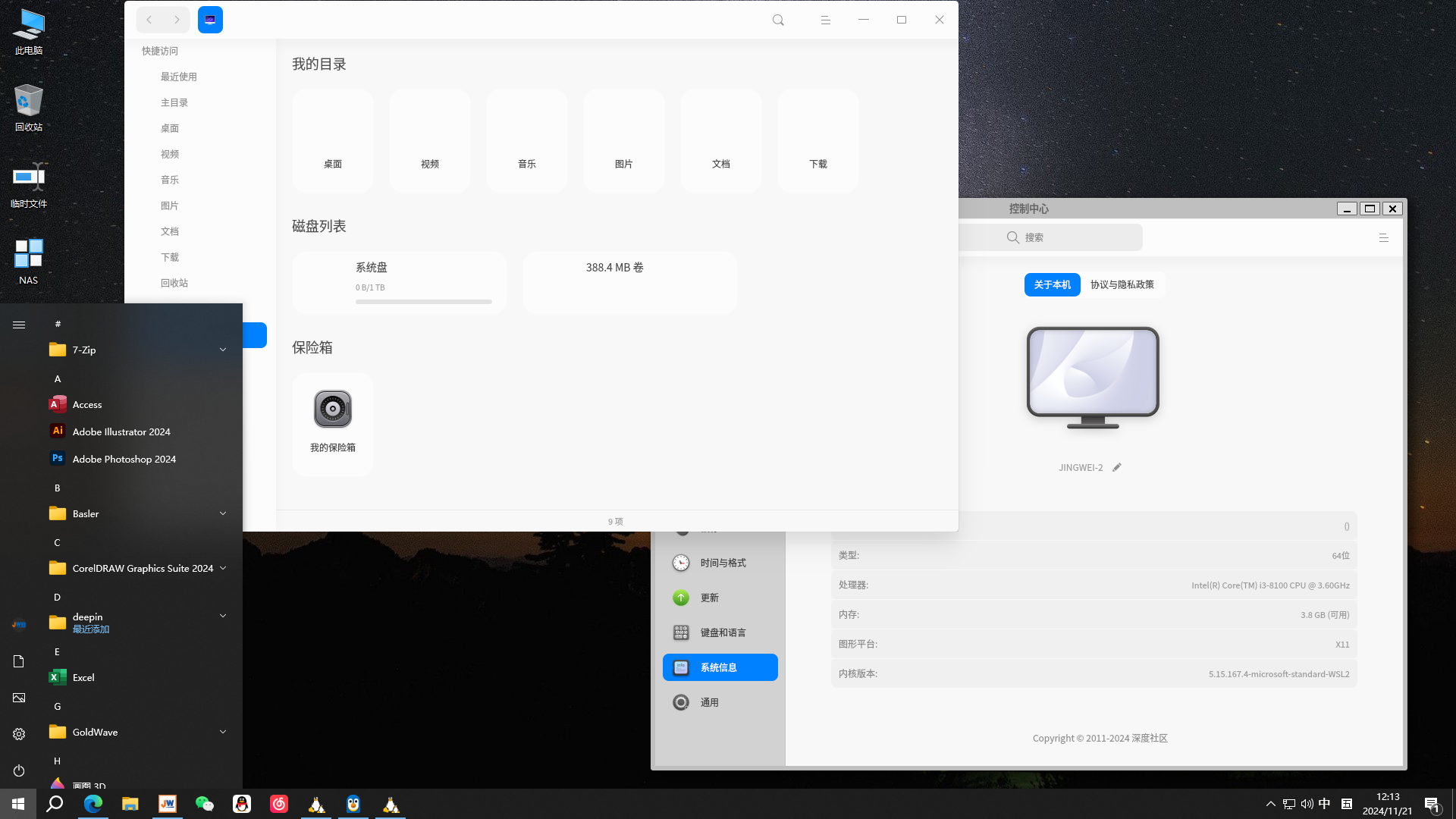The width and height of the screenshot is (1456, 819).
Task: Switch to 协议与隐私政策 tab
Action: coord(1122,284)
